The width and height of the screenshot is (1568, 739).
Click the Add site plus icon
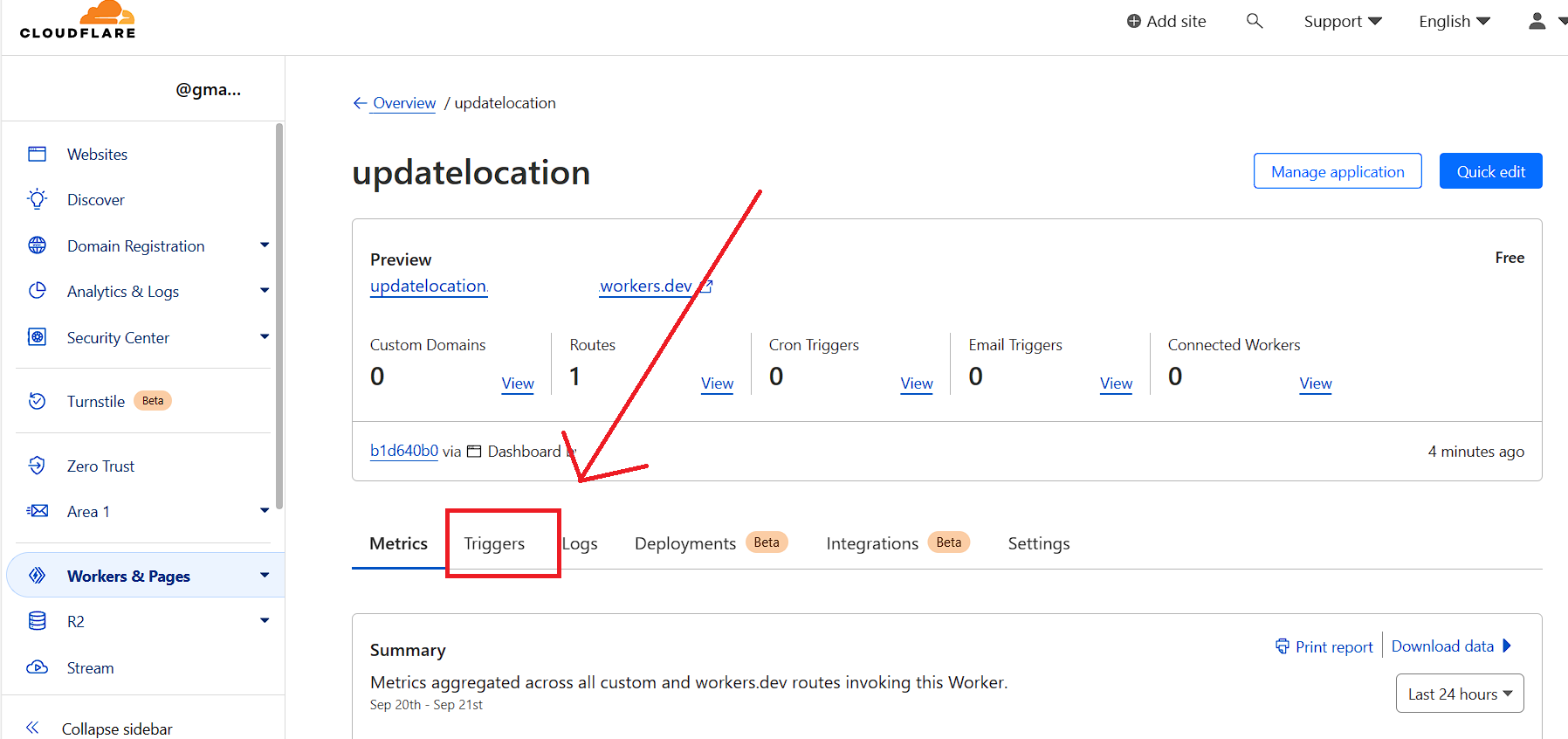[1133, 21]
